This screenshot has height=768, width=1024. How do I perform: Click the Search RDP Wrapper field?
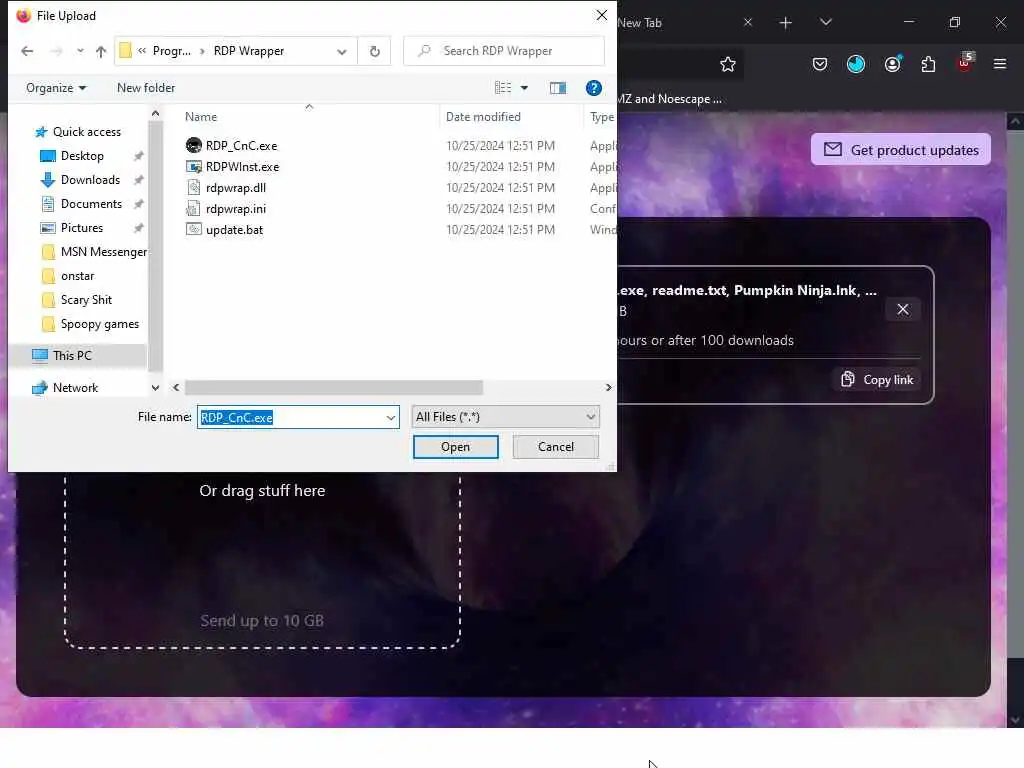(x=504, y=51)
